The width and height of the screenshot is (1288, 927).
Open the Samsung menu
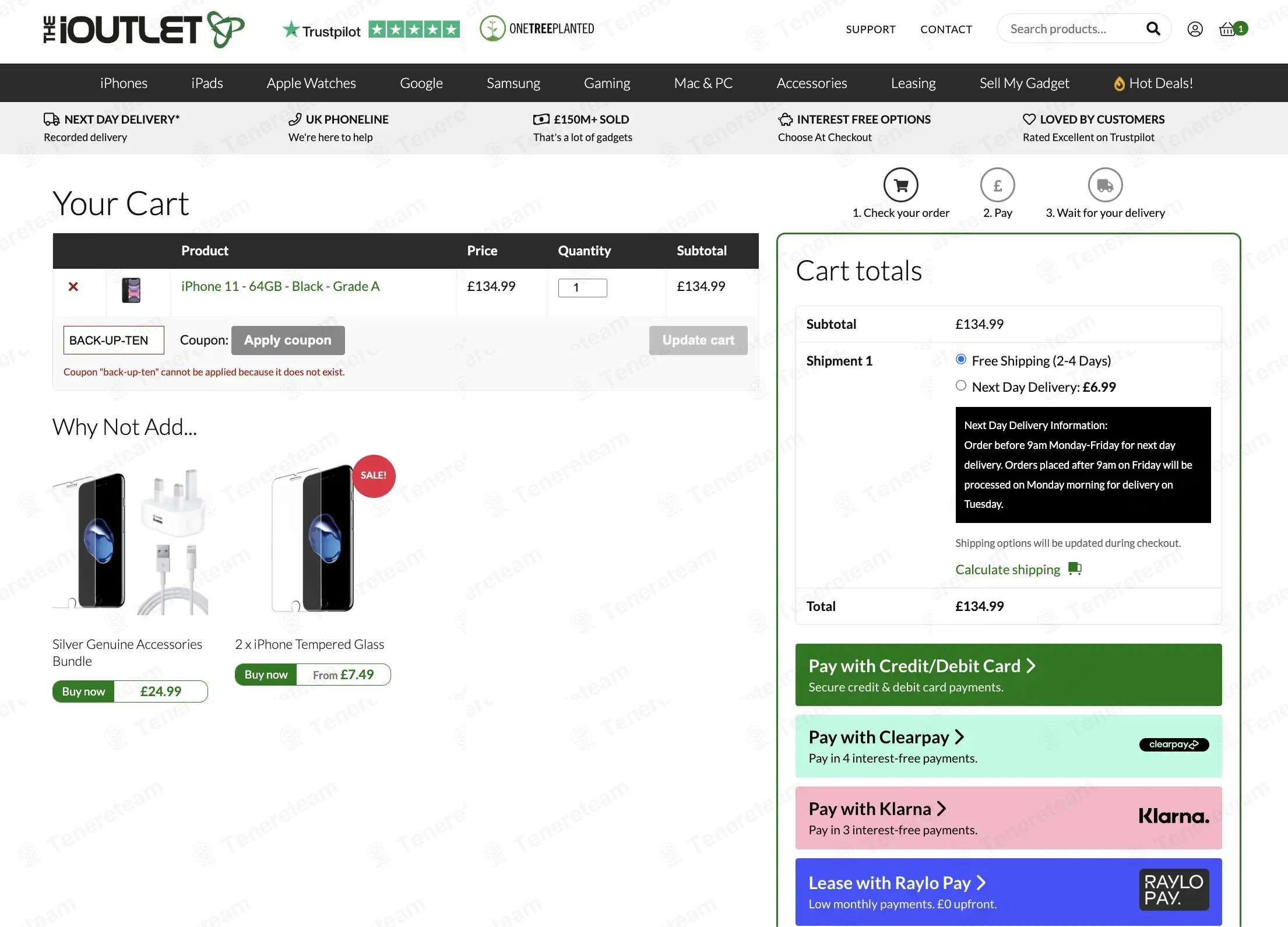pyautogui.click(x=513, y=83)
